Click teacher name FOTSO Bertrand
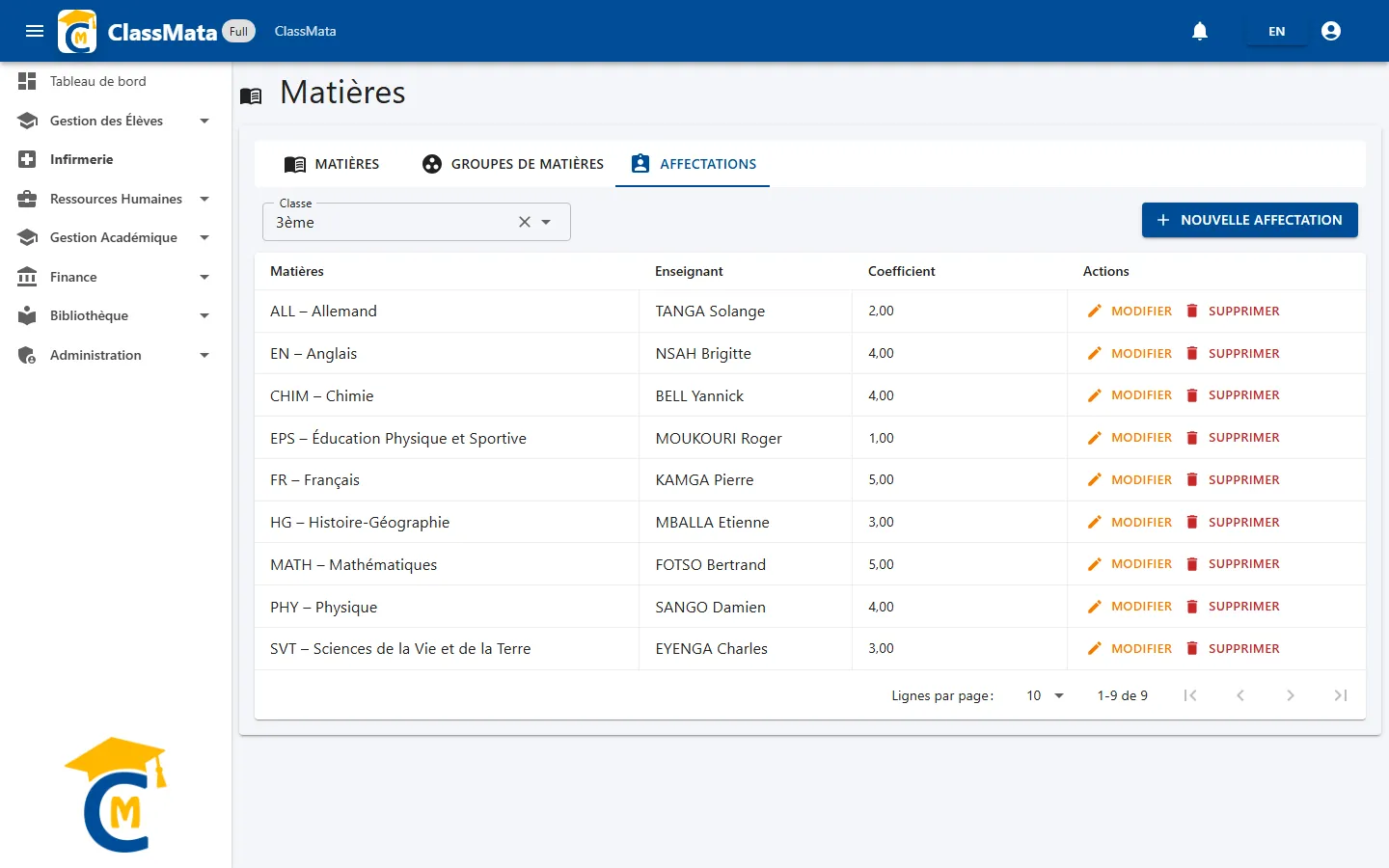 pyautogui.click(x=711, y=564)
